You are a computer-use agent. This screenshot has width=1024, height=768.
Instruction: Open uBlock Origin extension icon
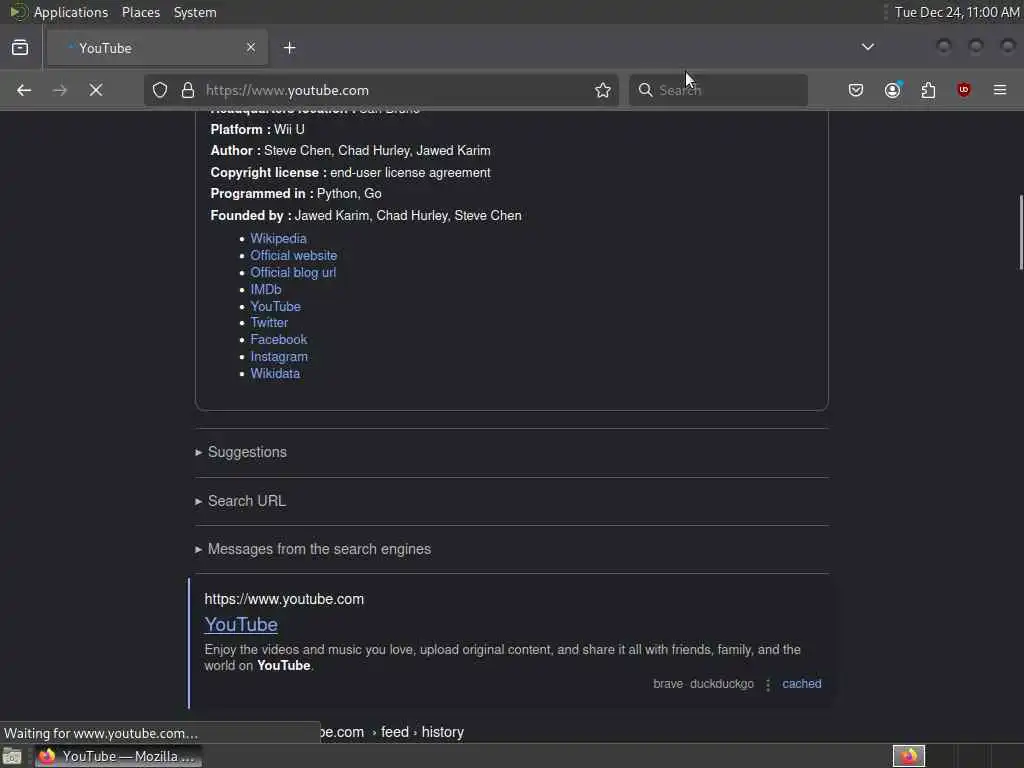pyautogui.click(x=964, y=90)
